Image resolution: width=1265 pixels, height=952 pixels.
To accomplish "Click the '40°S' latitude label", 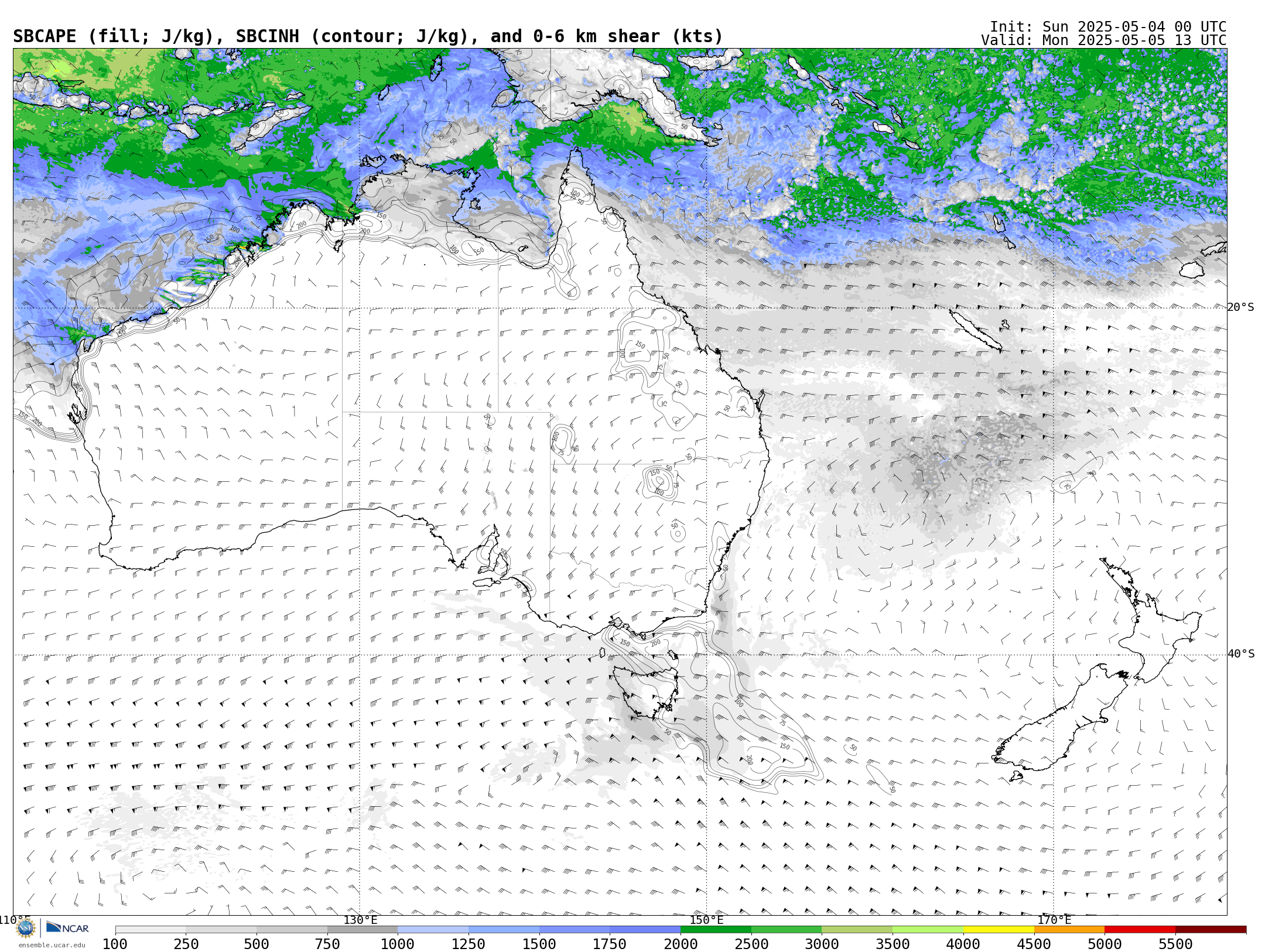I will pos(1241,654).
